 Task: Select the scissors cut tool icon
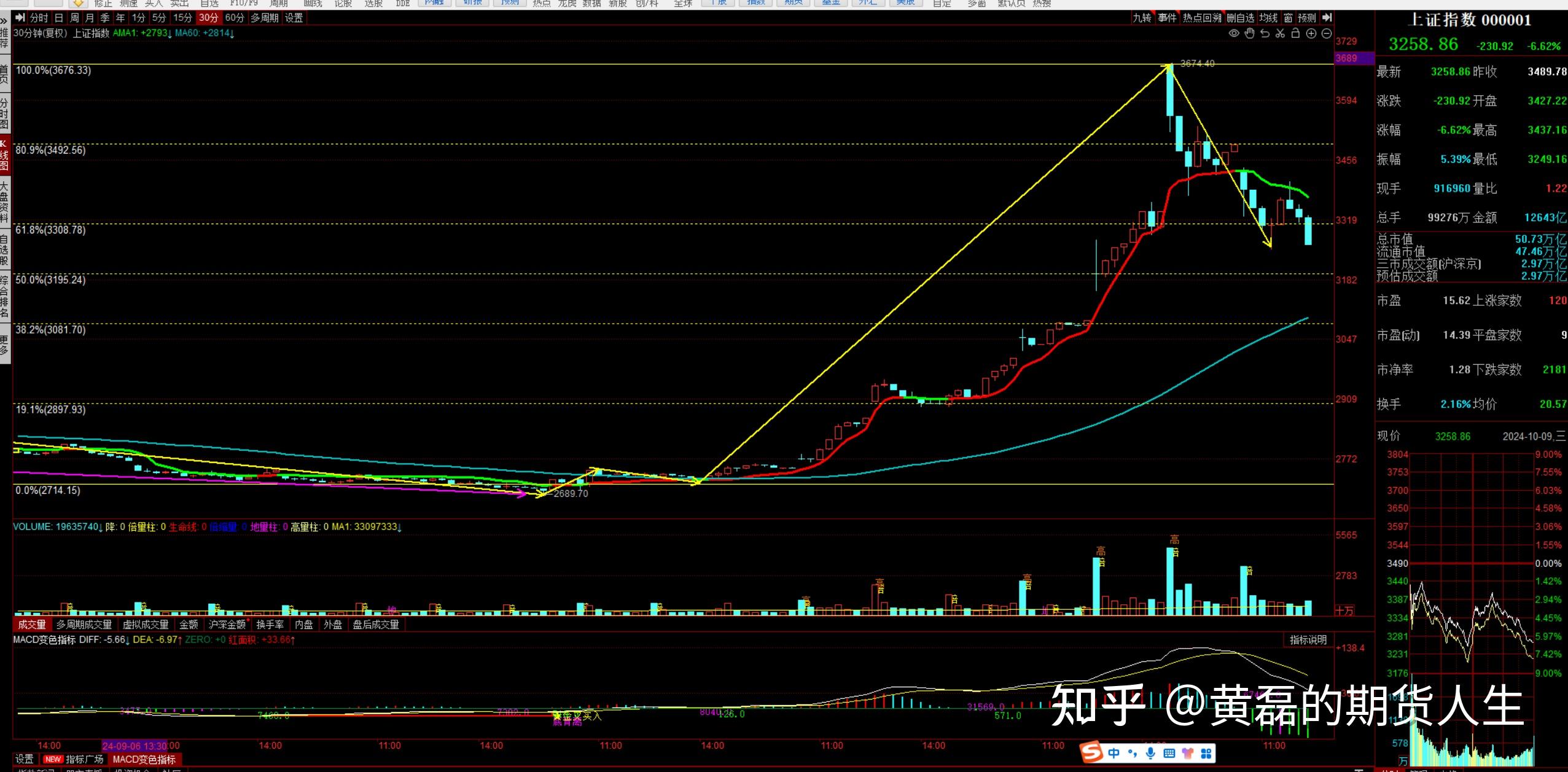tap(1280, 34)
